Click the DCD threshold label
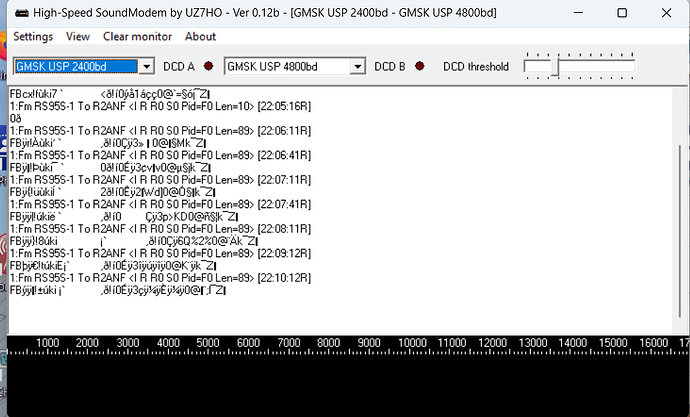This screenshot has height=417, width=690. pos(476,67)
